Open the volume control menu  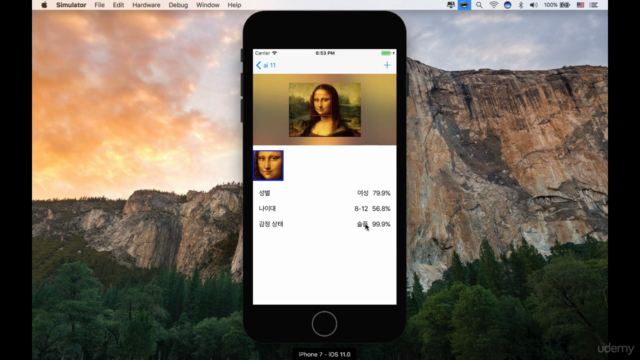click(533, 5)
